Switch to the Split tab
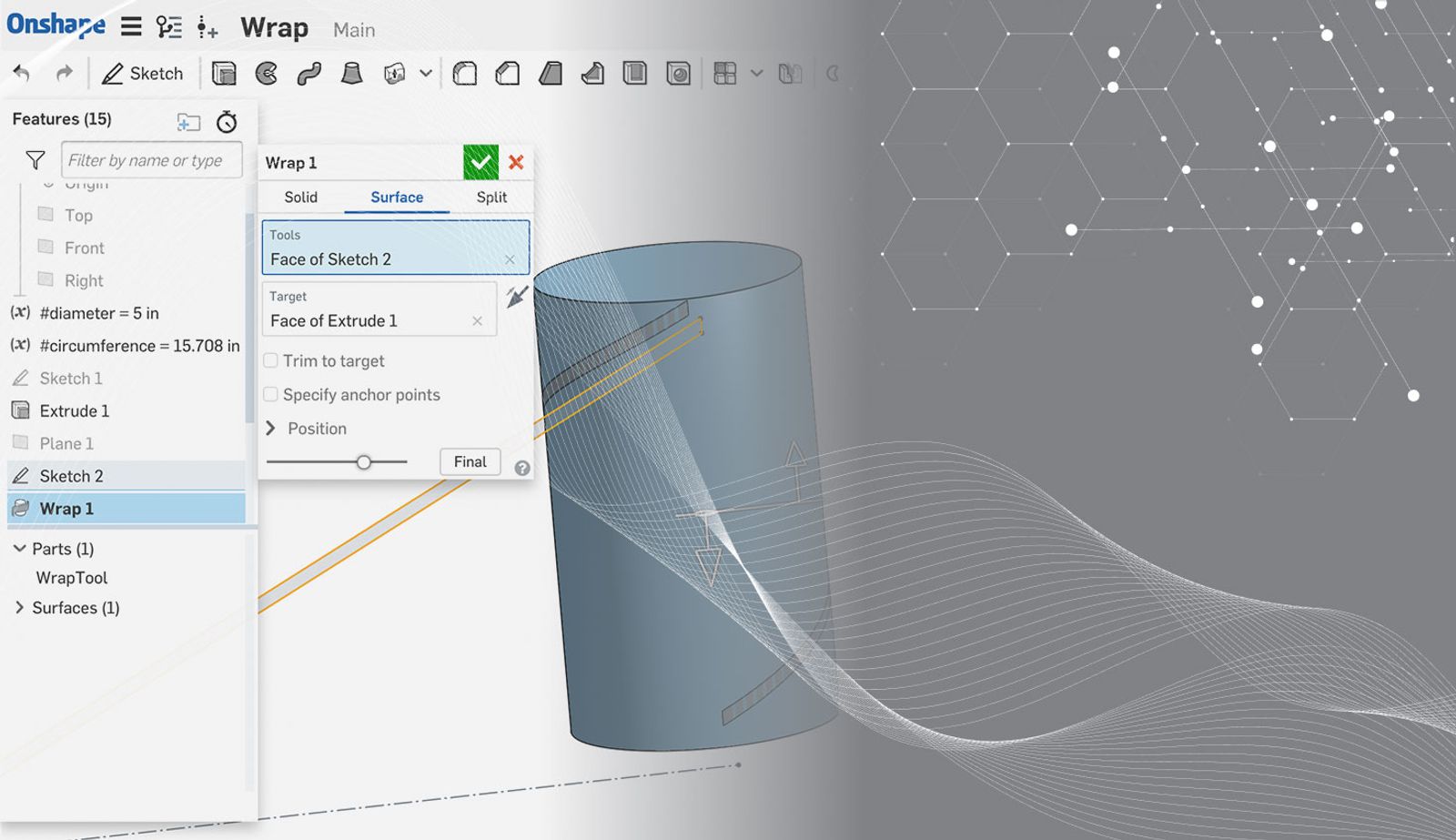This screenshot has height=840, width=1456. (491, 197)
